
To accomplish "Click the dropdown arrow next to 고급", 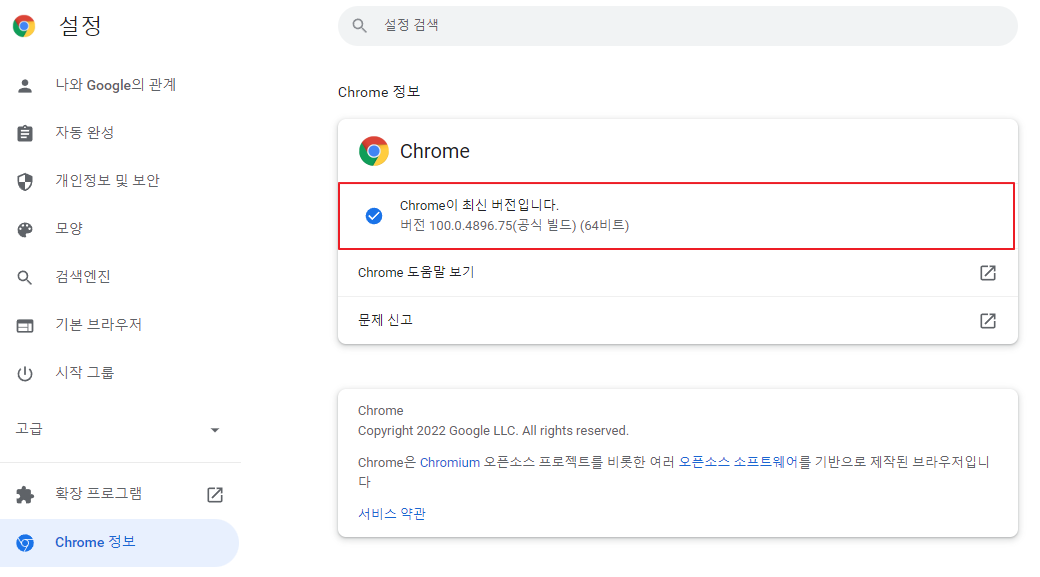I will point(215,430).
